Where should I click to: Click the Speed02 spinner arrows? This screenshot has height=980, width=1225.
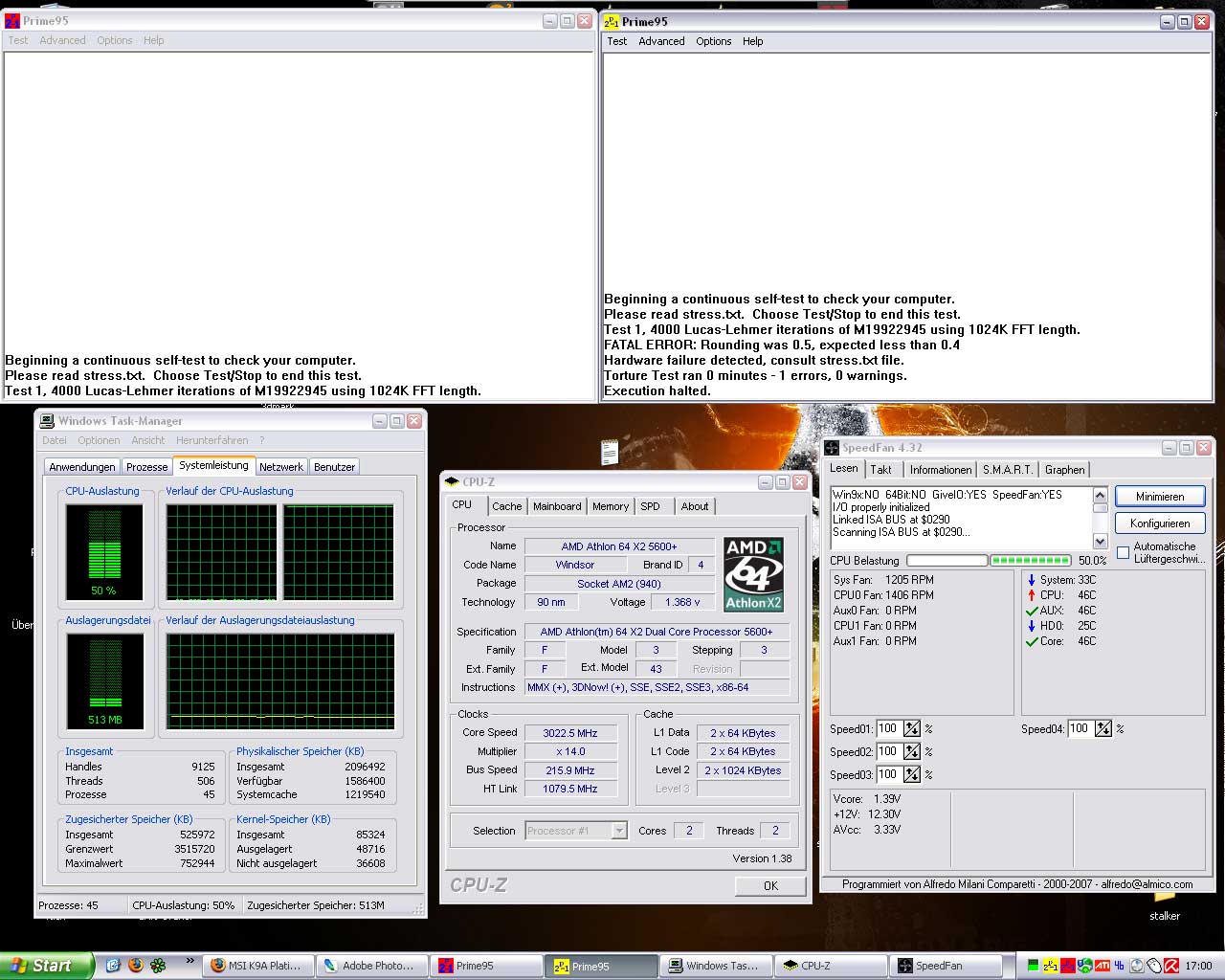912,751
